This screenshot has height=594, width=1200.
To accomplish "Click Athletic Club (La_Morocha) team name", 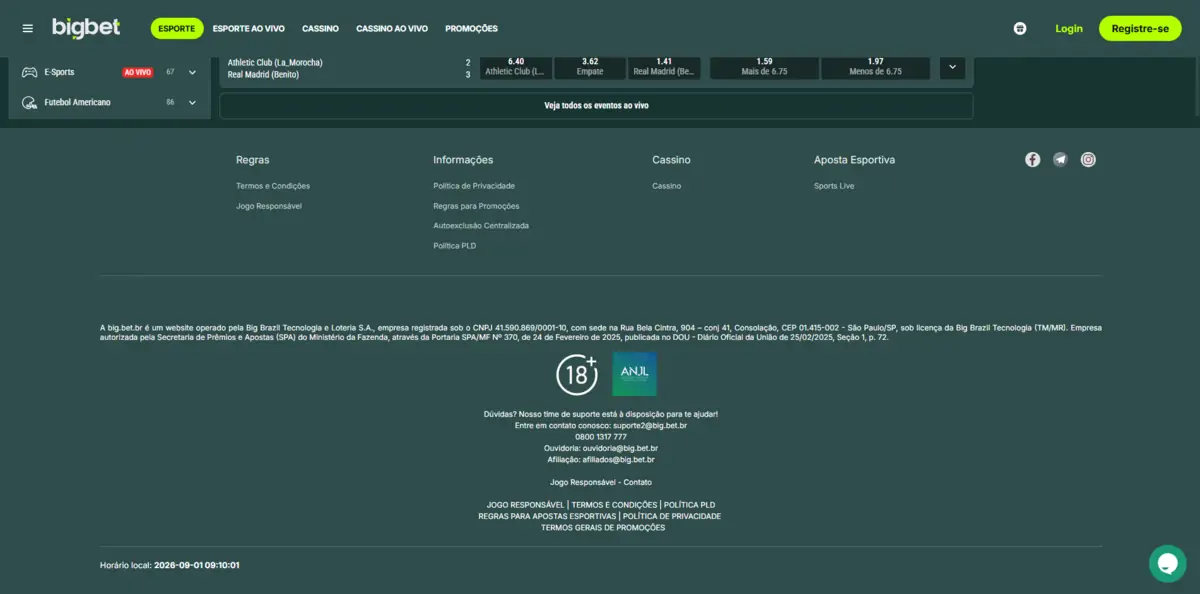I will coord(275,62).
